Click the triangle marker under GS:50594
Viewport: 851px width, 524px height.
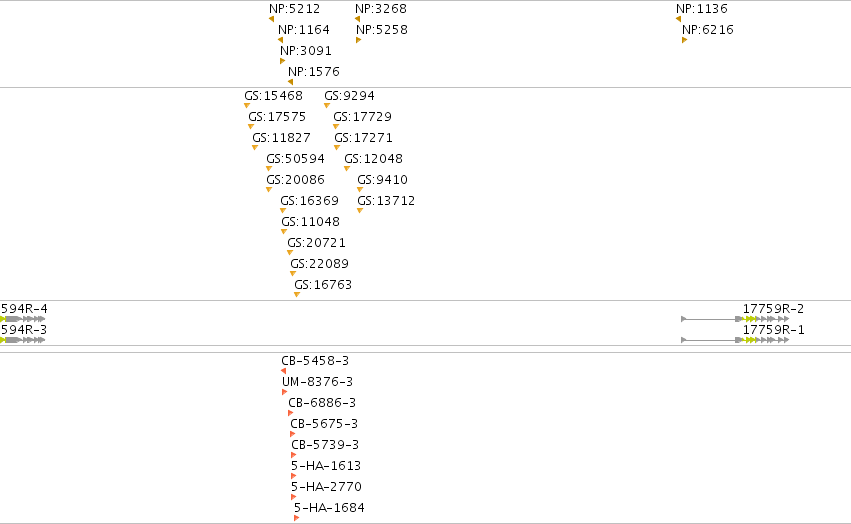click(x=269, y=168)
